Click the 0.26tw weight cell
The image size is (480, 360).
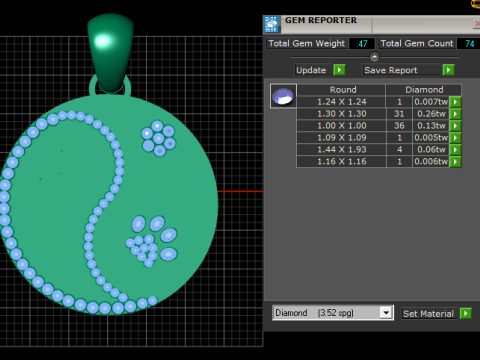pyautogui.click(x=431, y=114)
